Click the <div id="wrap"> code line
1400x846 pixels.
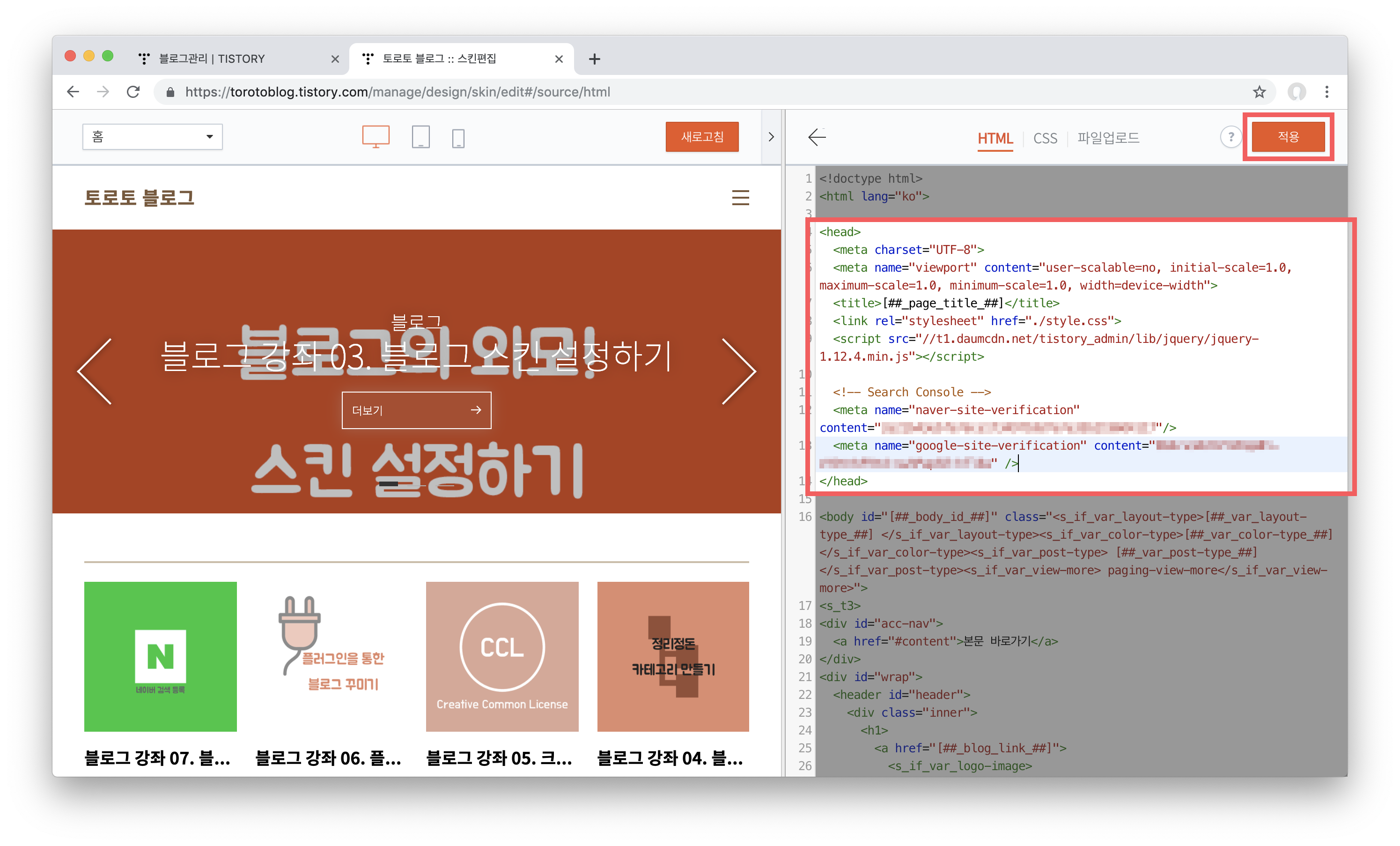pyautogui.click(x=870, y=676)
